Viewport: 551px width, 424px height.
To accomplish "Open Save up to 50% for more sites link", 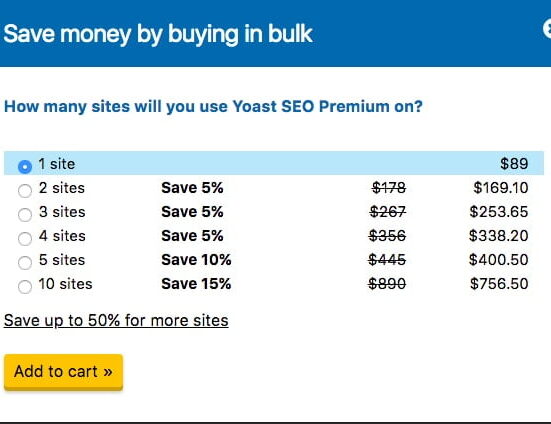I will tap(116, 320).
